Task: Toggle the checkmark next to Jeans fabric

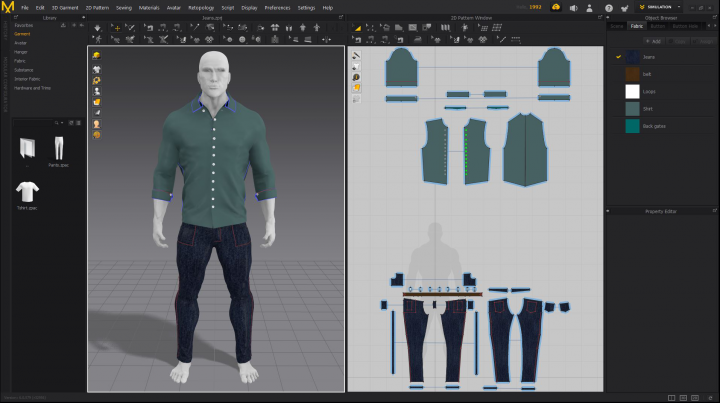Action: click(x=619, y=57)
